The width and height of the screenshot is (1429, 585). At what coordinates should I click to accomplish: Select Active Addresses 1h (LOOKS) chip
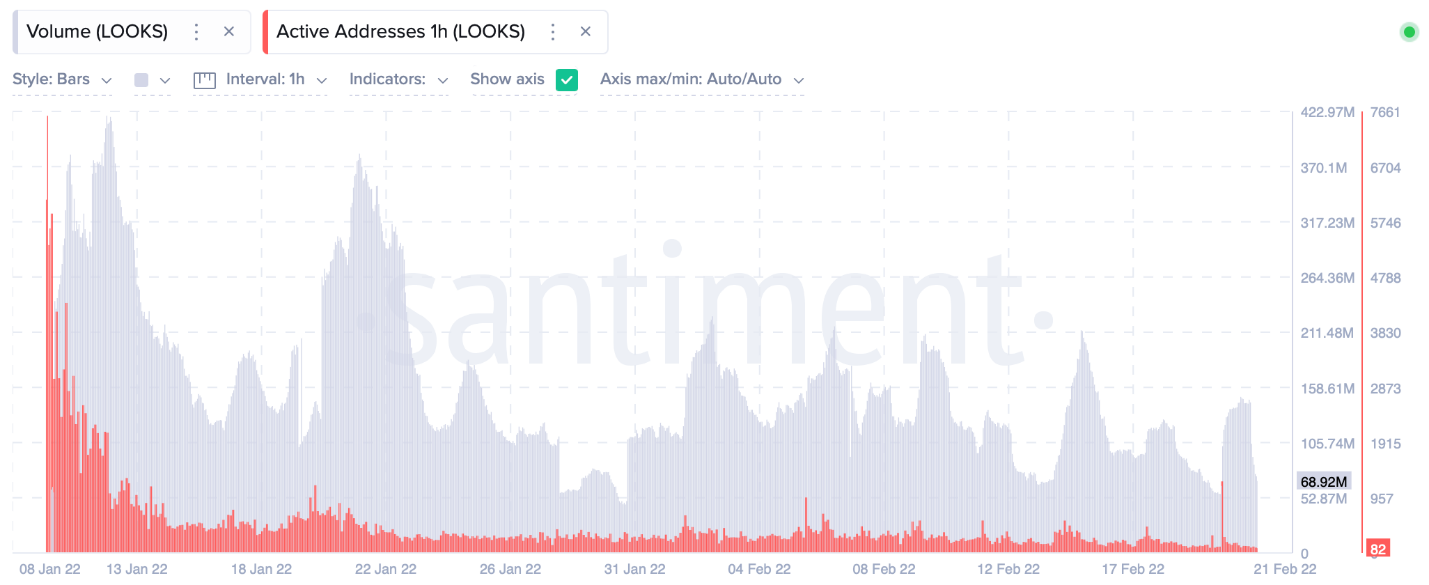coord(434,32)
